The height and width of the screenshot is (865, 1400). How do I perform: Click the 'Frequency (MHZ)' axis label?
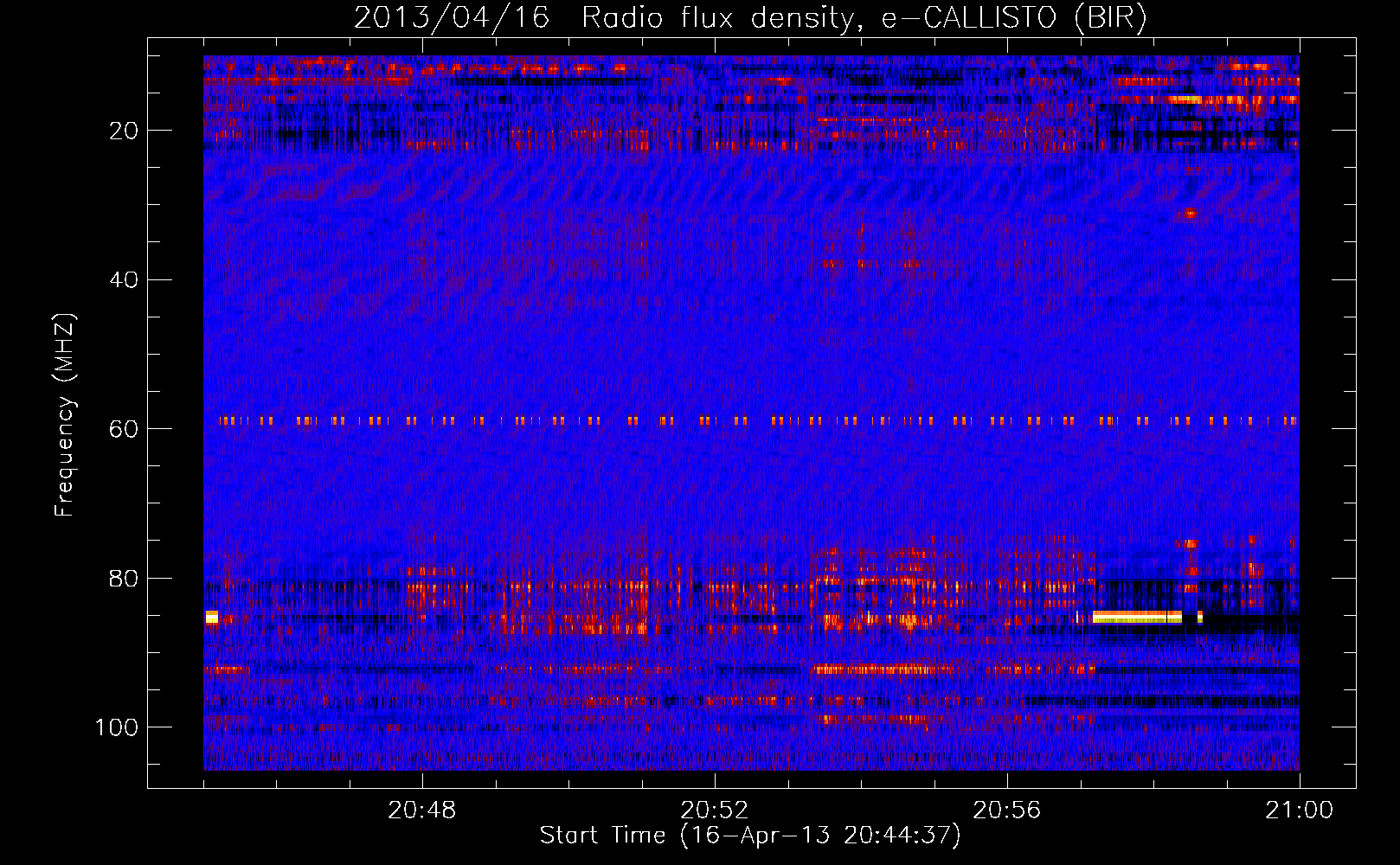pos(65,415)
